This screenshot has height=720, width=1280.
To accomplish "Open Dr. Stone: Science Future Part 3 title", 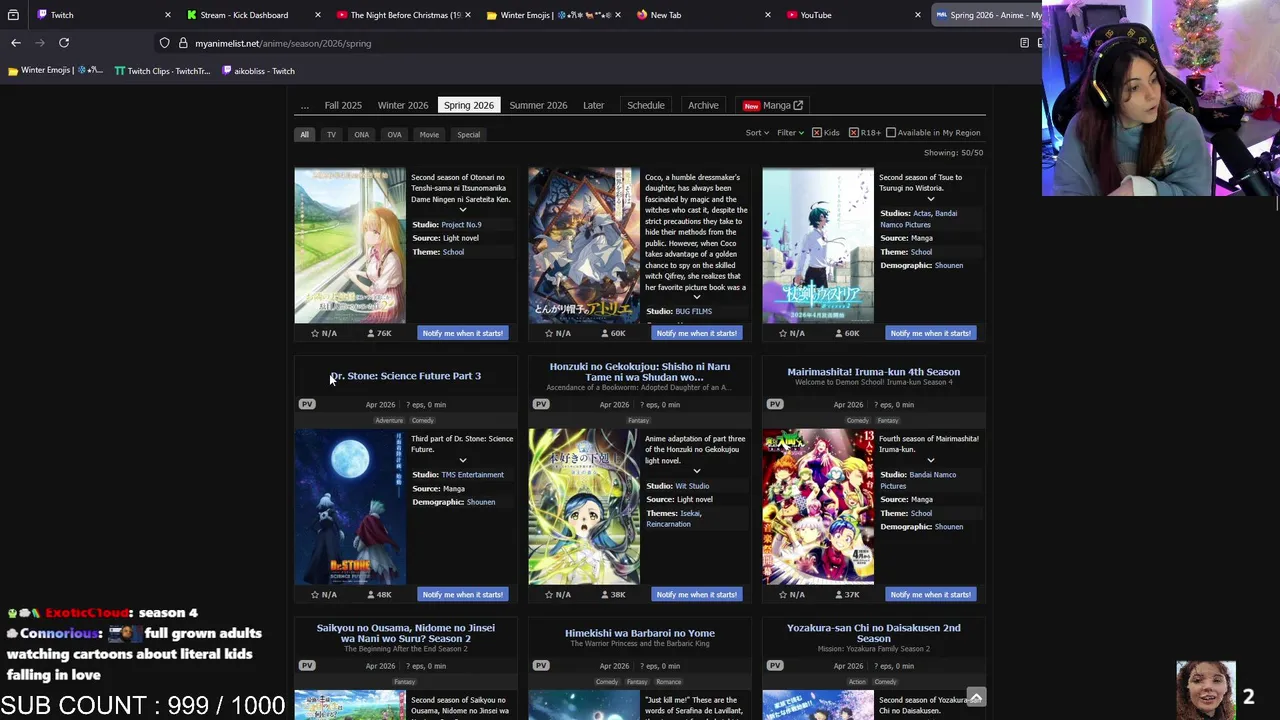I will point(405,376).
